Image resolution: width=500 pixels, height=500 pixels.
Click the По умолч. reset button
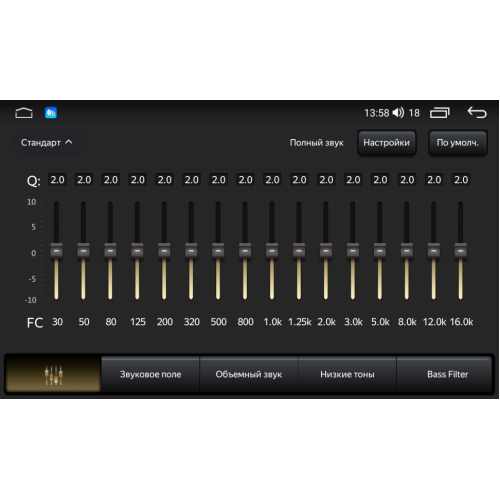pos(458,143)
